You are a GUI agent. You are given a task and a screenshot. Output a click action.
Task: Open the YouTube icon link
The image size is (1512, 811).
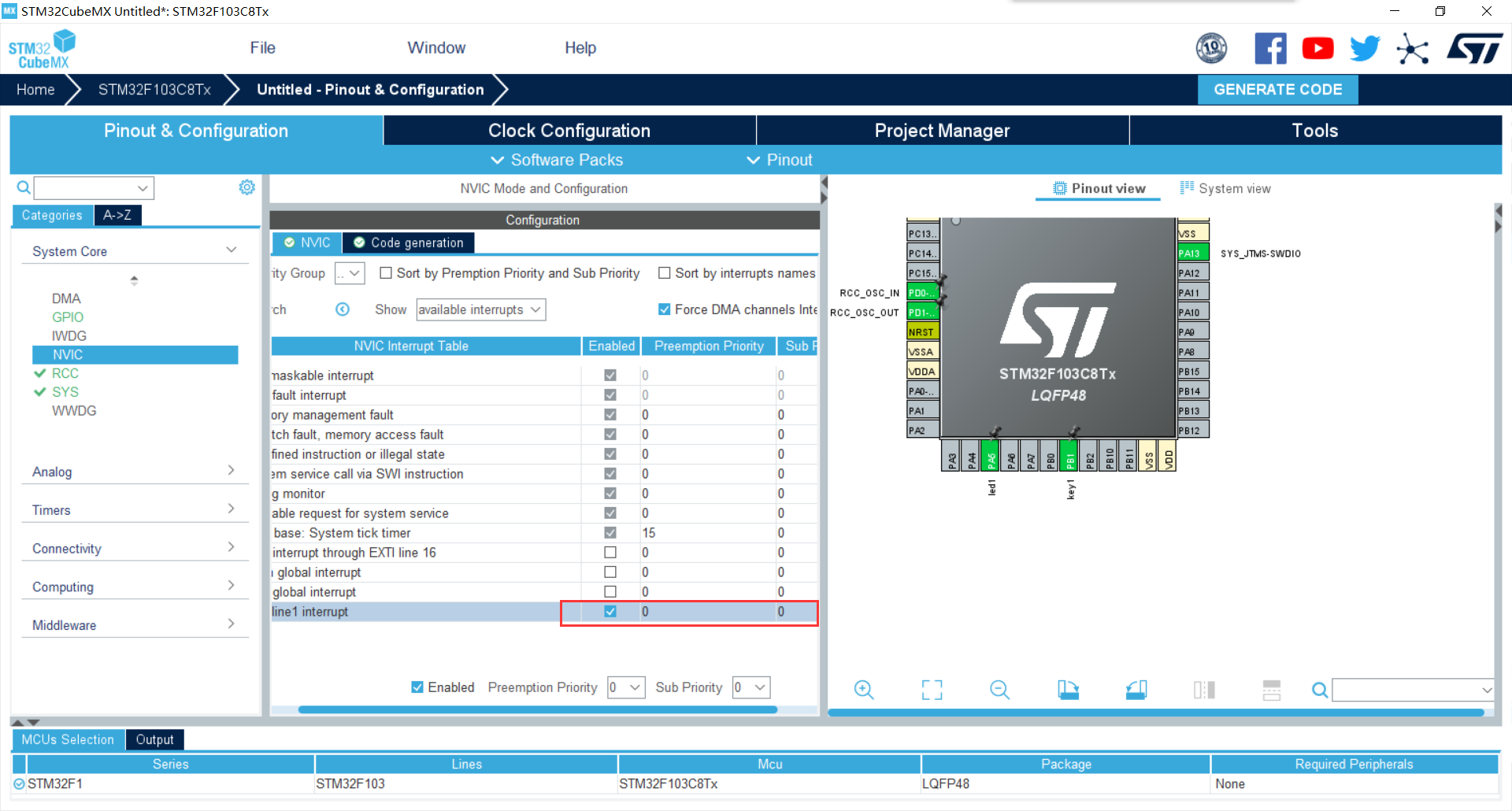tap(1317, 49)
